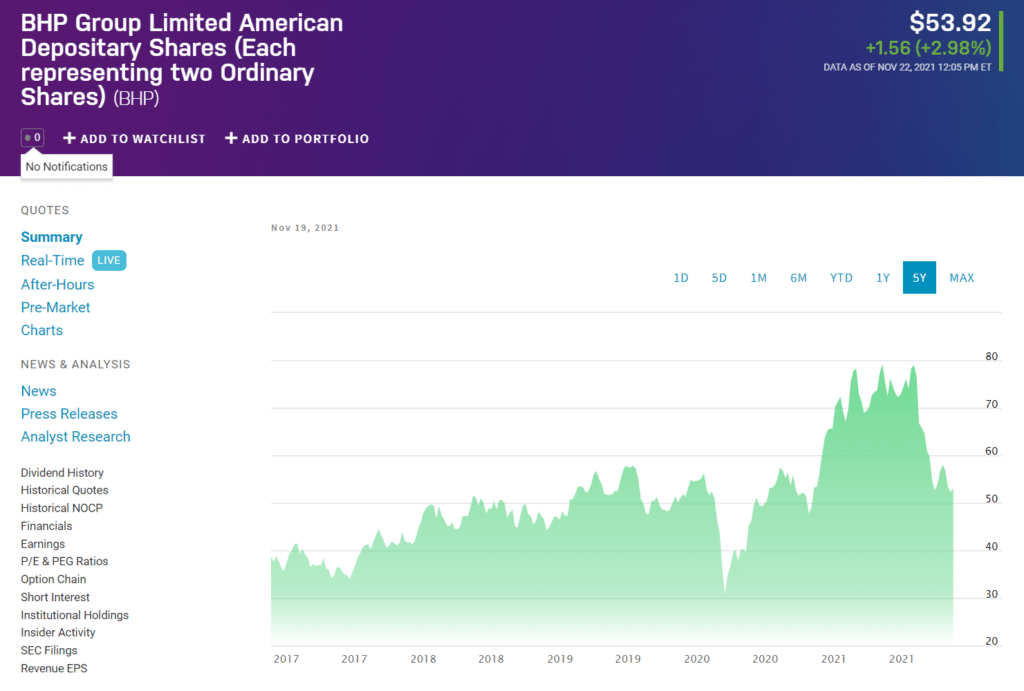Click the 'DATA AS OF NOV 22, 2021' timestamp
Screen dimensions: 1024x691
tap(907, 67)
